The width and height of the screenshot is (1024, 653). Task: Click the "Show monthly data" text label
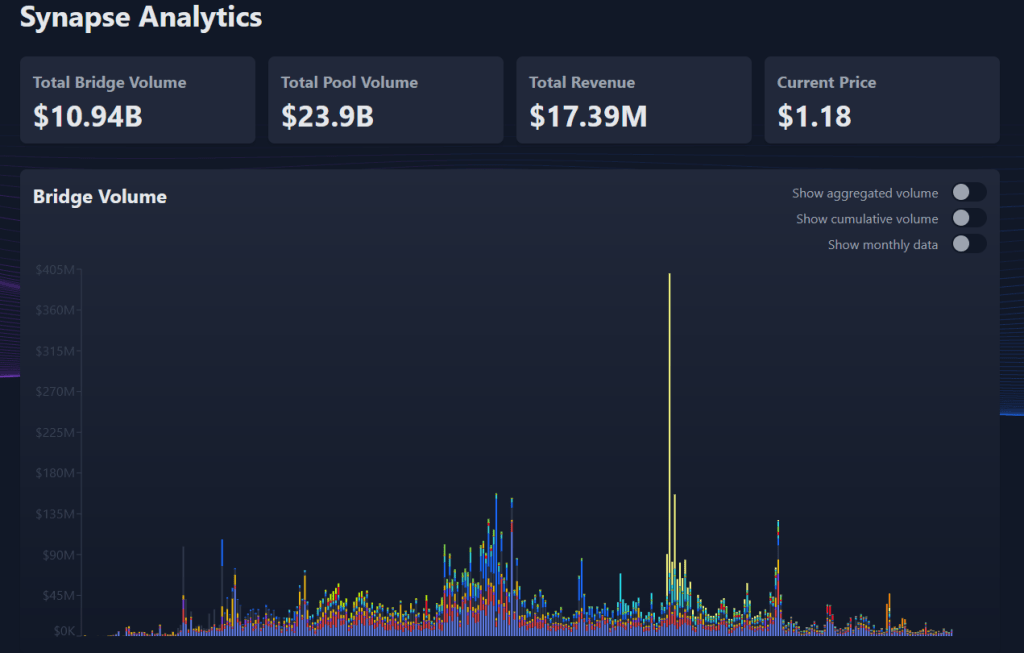click(883, 245)
